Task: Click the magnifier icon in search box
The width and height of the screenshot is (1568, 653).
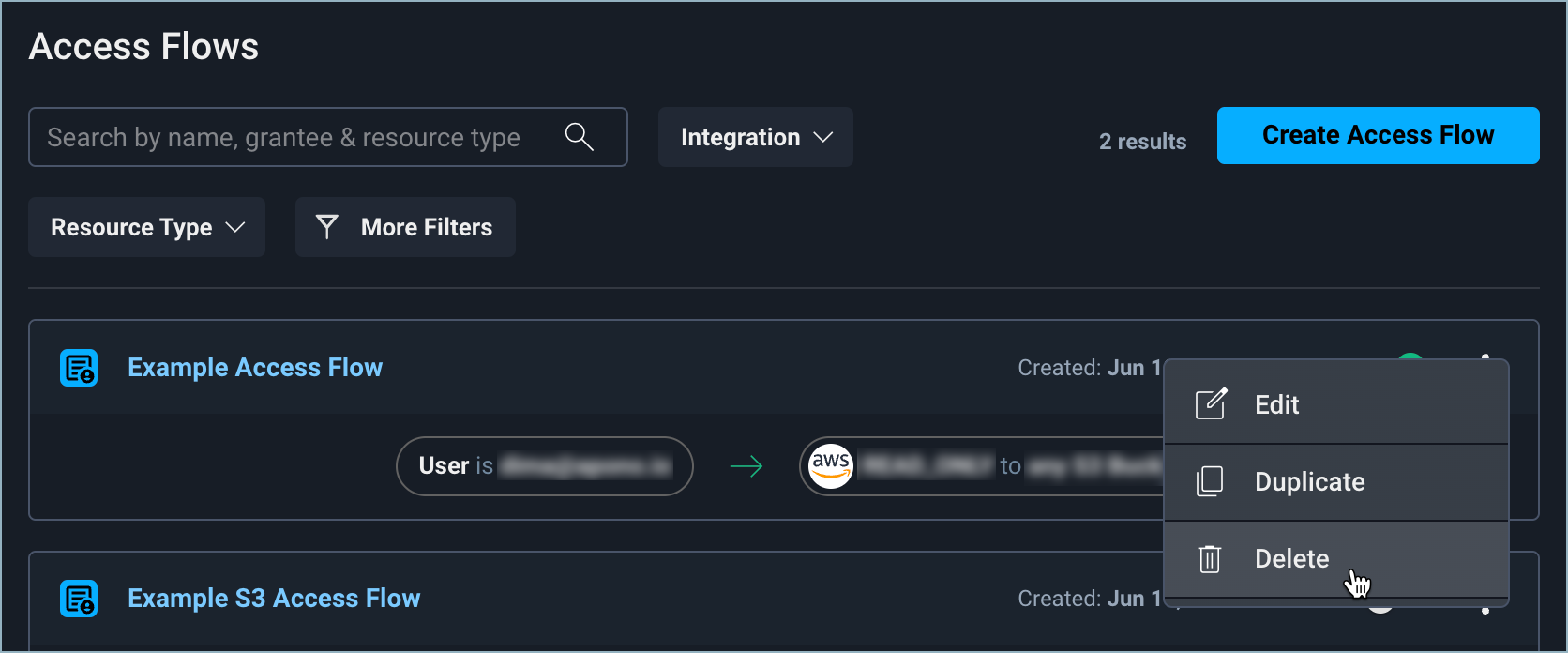Action: [x=580, y=137]
